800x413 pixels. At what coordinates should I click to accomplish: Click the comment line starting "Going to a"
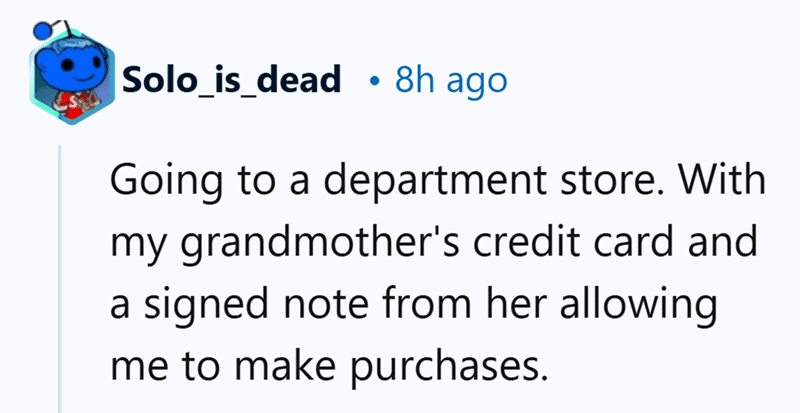point(438,181)
